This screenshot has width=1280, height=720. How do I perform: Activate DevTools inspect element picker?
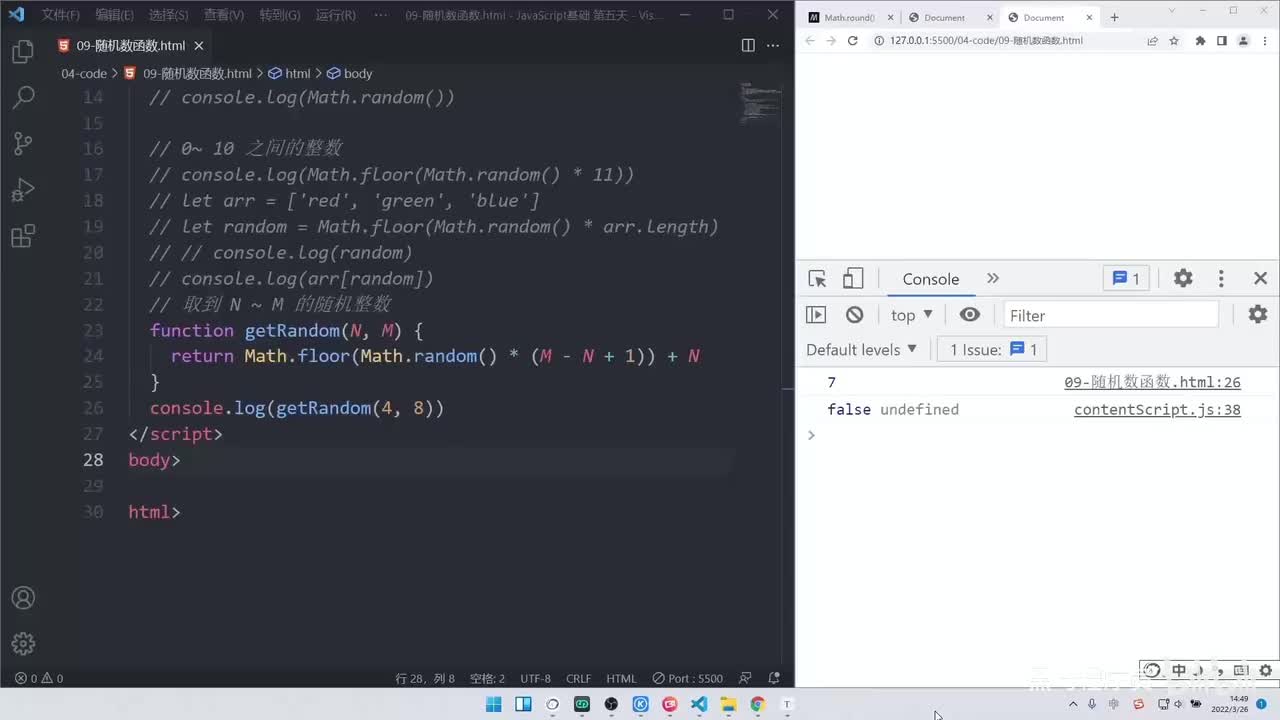[817, 279]
